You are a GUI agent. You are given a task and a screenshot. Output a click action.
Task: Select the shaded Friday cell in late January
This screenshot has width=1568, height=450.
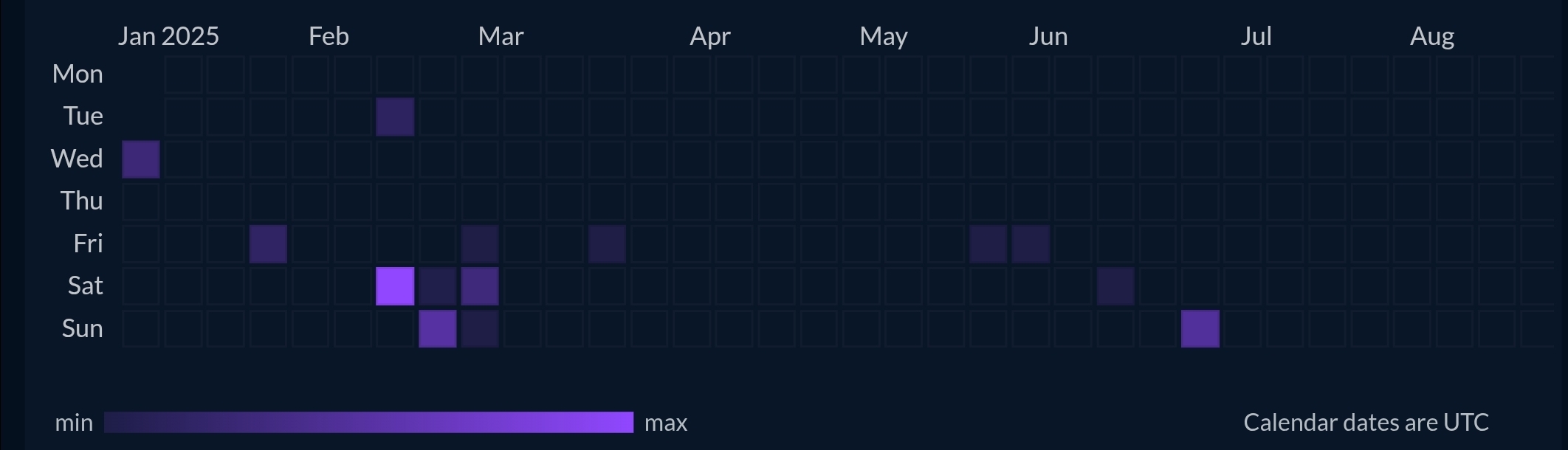tap(268, 244)
